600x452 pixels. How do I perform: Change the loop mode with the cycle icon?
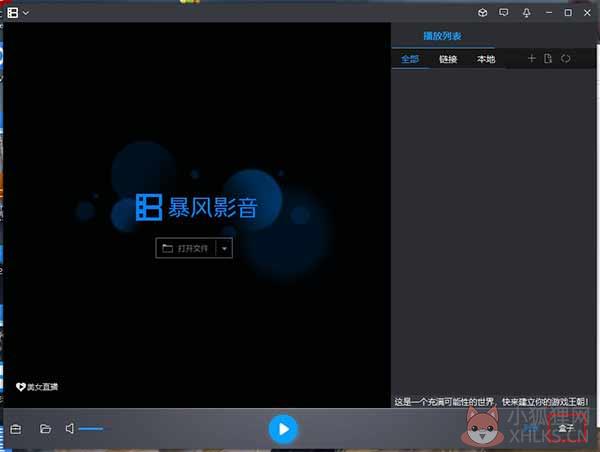tap(566, 59)
